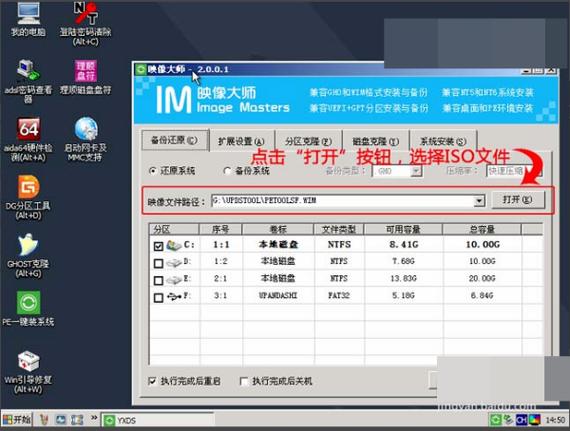
Task: Click the 7.68G available capacity cell
Action: [404, 262]
